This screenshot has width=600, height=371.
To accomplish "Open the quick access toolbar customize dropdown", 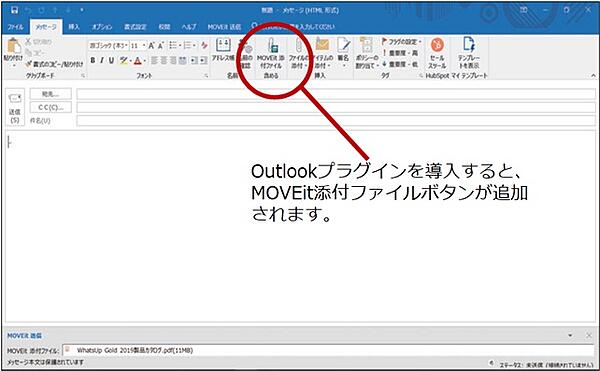I will (82, 10).
